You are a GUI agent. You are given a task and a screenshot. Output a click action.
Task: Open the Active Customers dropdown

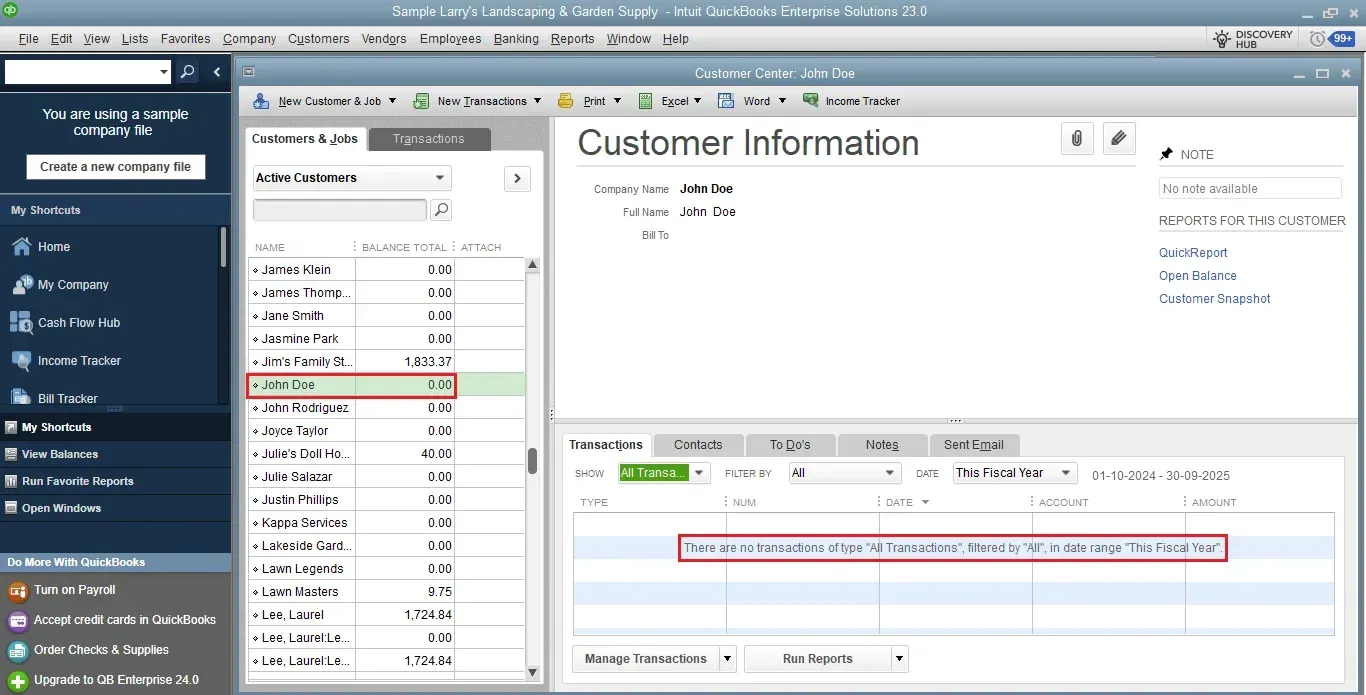tap(352, 178)
